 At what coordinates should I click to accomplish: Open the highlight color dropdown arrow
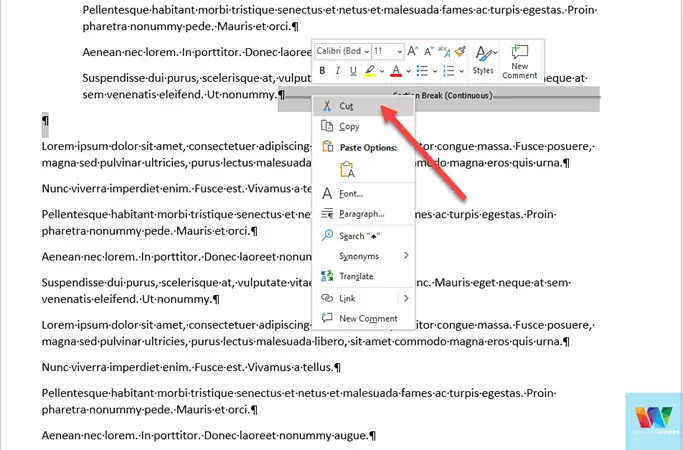[382, 71]
